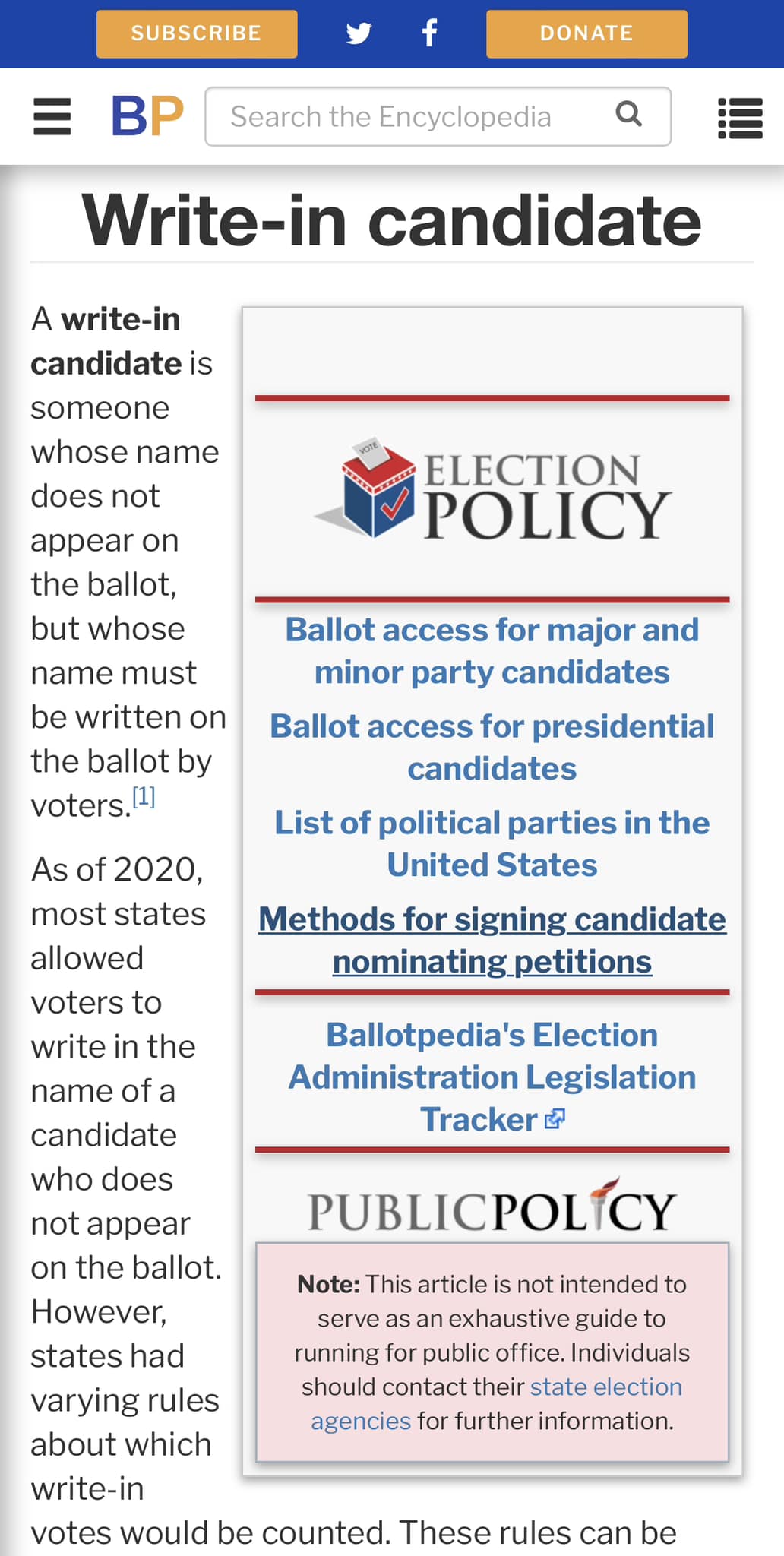This screenshot has height=1556, width=784.
Task: Follow the state election agencies link
Action: point(496,1404)
